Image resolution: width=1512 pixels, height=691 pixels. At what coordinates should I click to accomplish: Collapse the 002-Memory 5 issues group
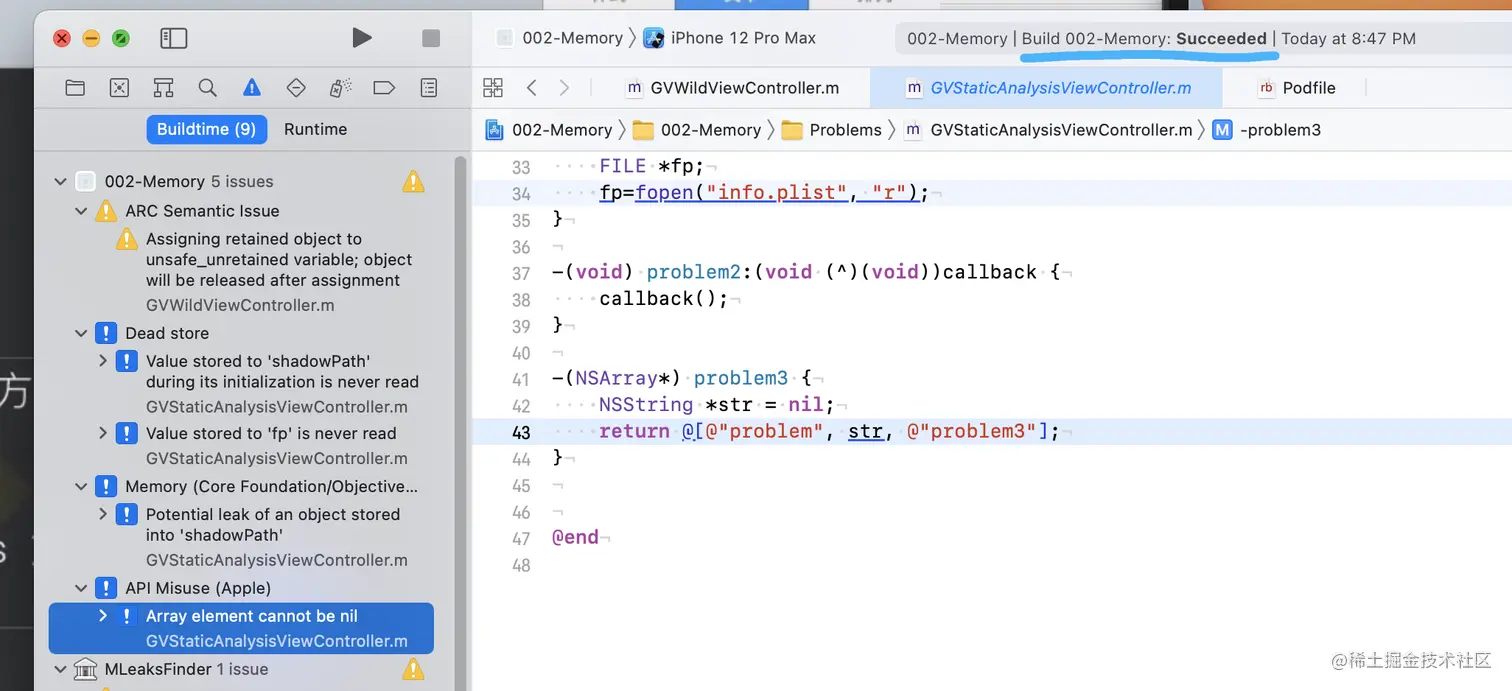[x=60, y=181]
